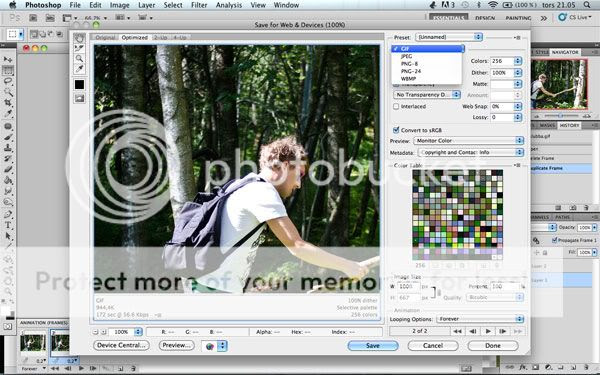Click the Done button
The image size is (600, 375).
click(x=493, y=346)
